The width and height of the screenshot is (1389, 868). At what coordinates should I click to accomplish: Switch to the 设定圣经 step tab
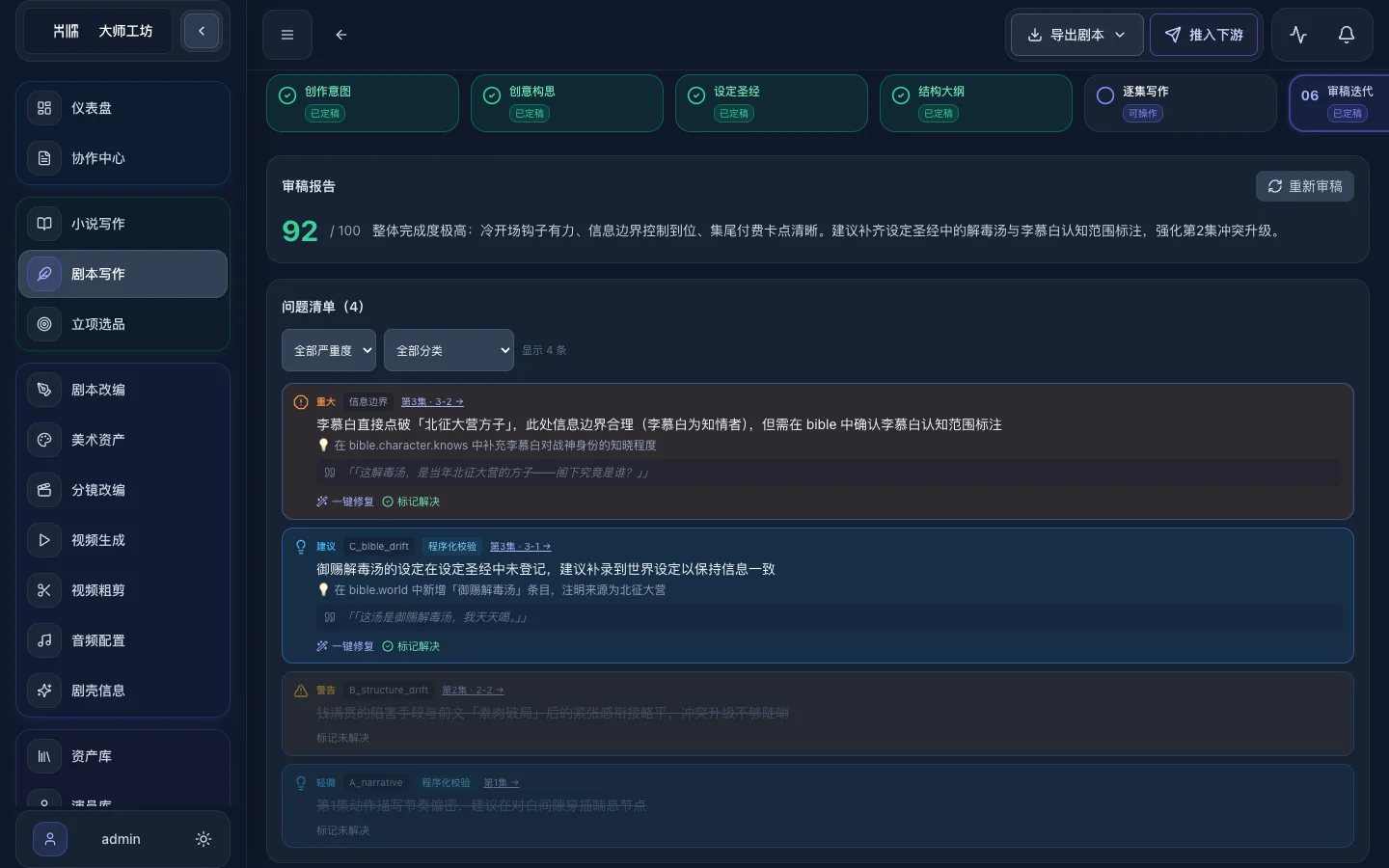[x=772, y=103]
